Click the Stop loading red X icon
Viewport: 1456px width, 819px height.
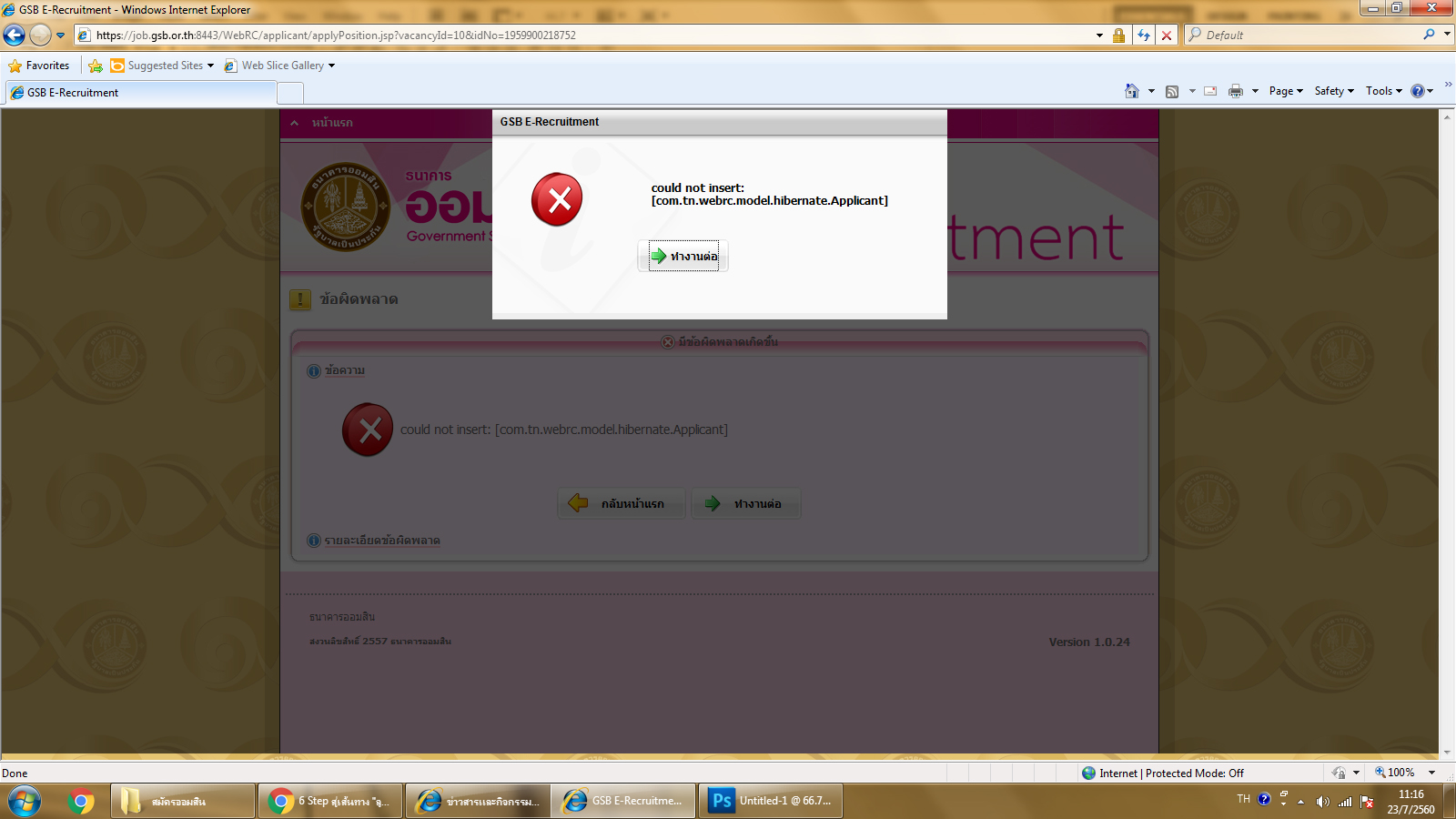[x=1167, y=35]
